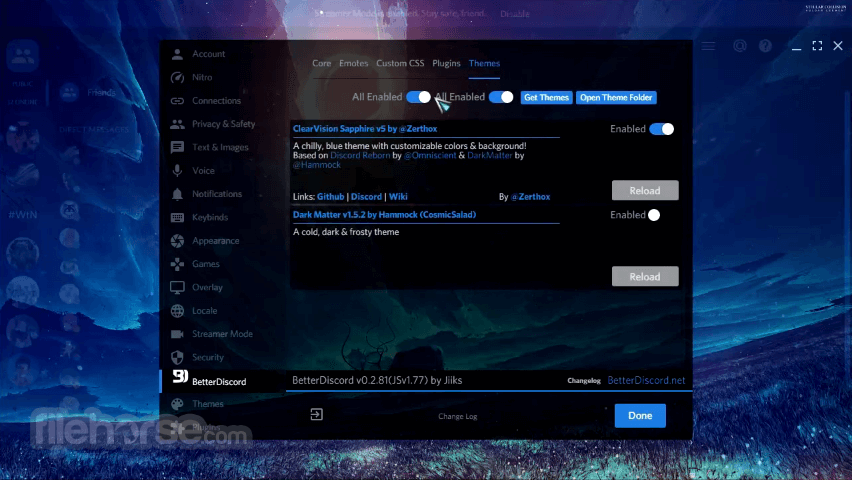Toggle the second All Enabled switch
The width and height of the screenshot is (852, 480).
501,97
